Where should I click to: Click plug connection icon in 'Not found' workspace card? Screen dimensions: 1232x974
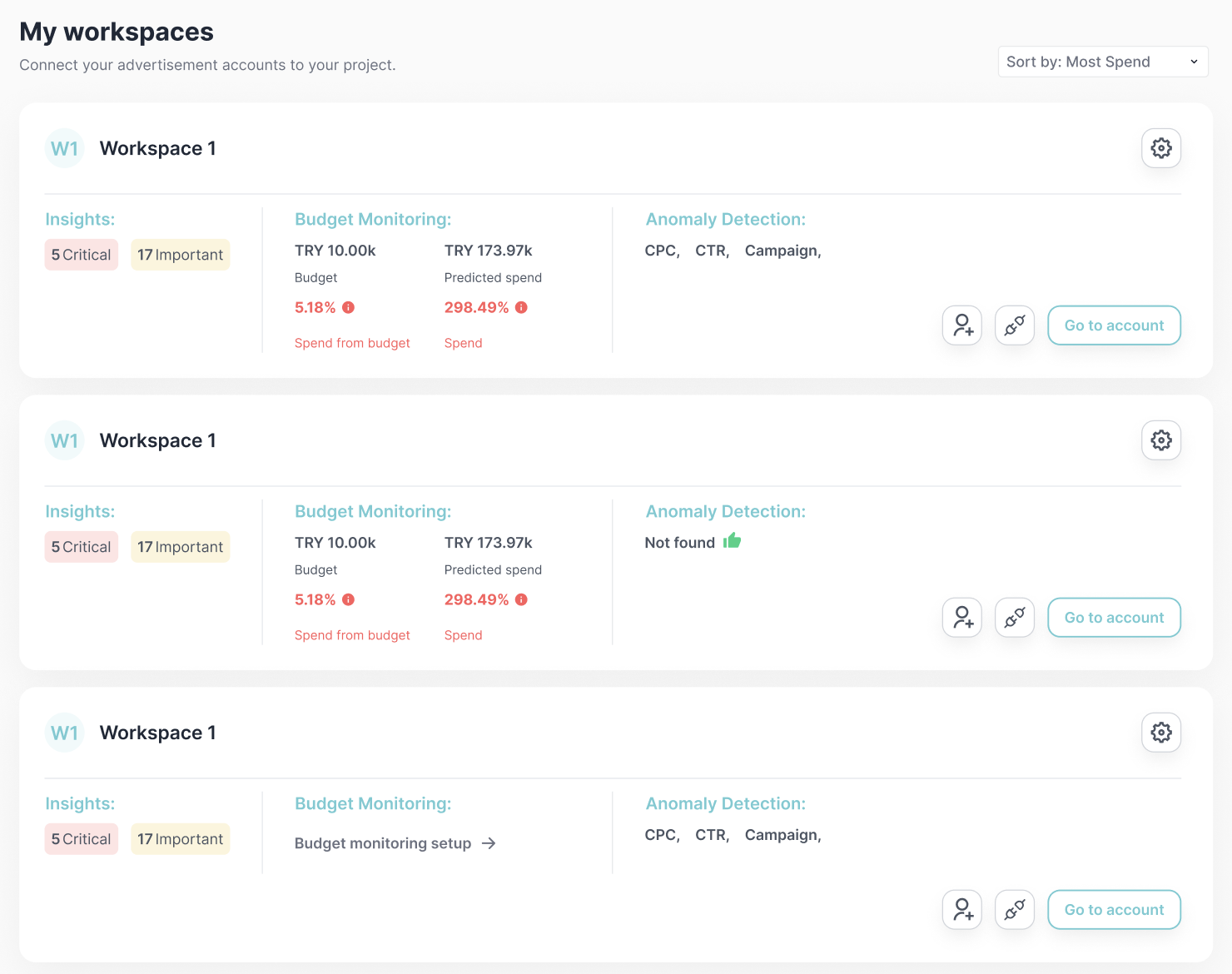[1015, 618]
